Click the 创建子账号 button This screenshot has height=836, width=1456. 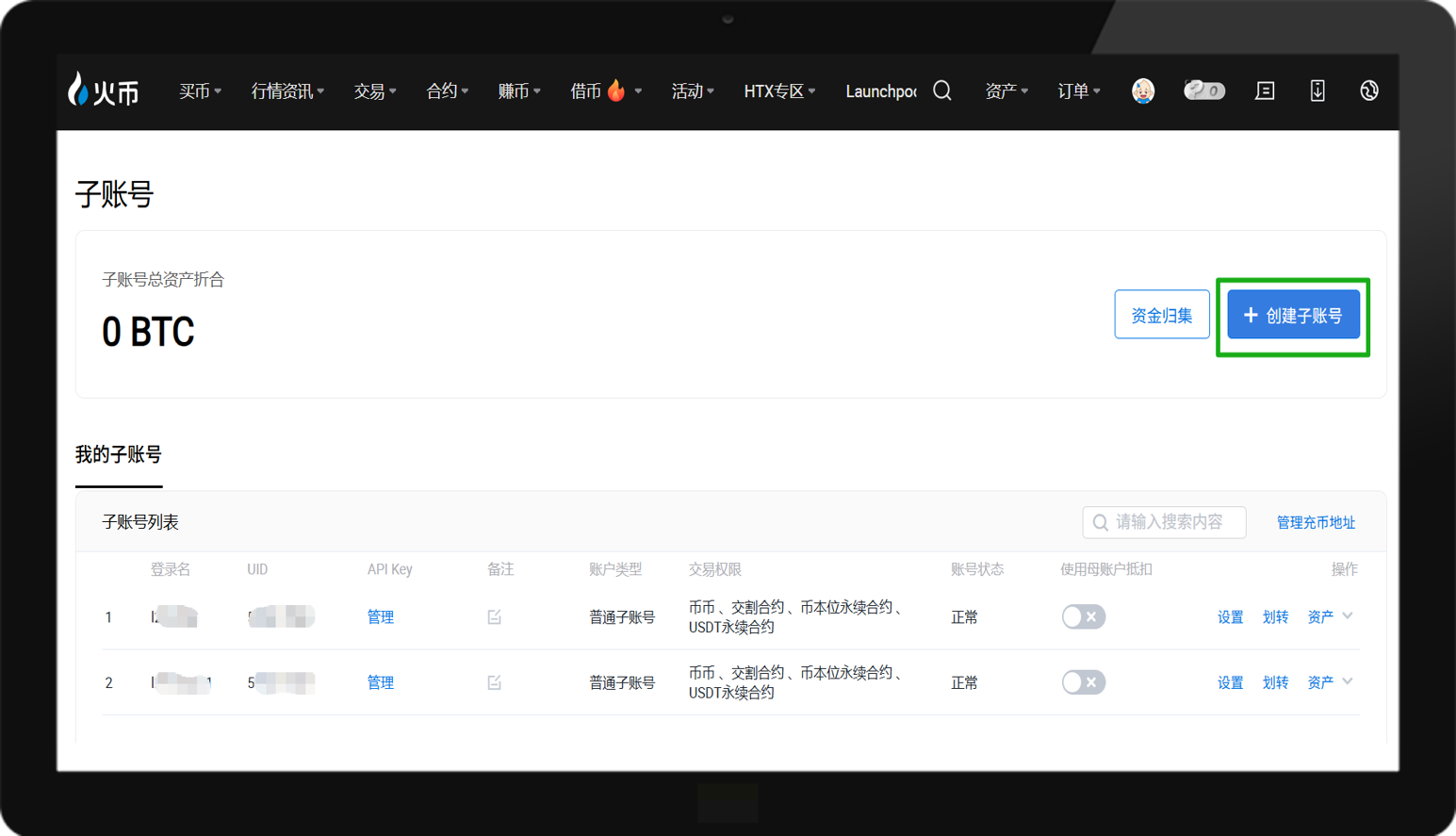point(1293,316)
